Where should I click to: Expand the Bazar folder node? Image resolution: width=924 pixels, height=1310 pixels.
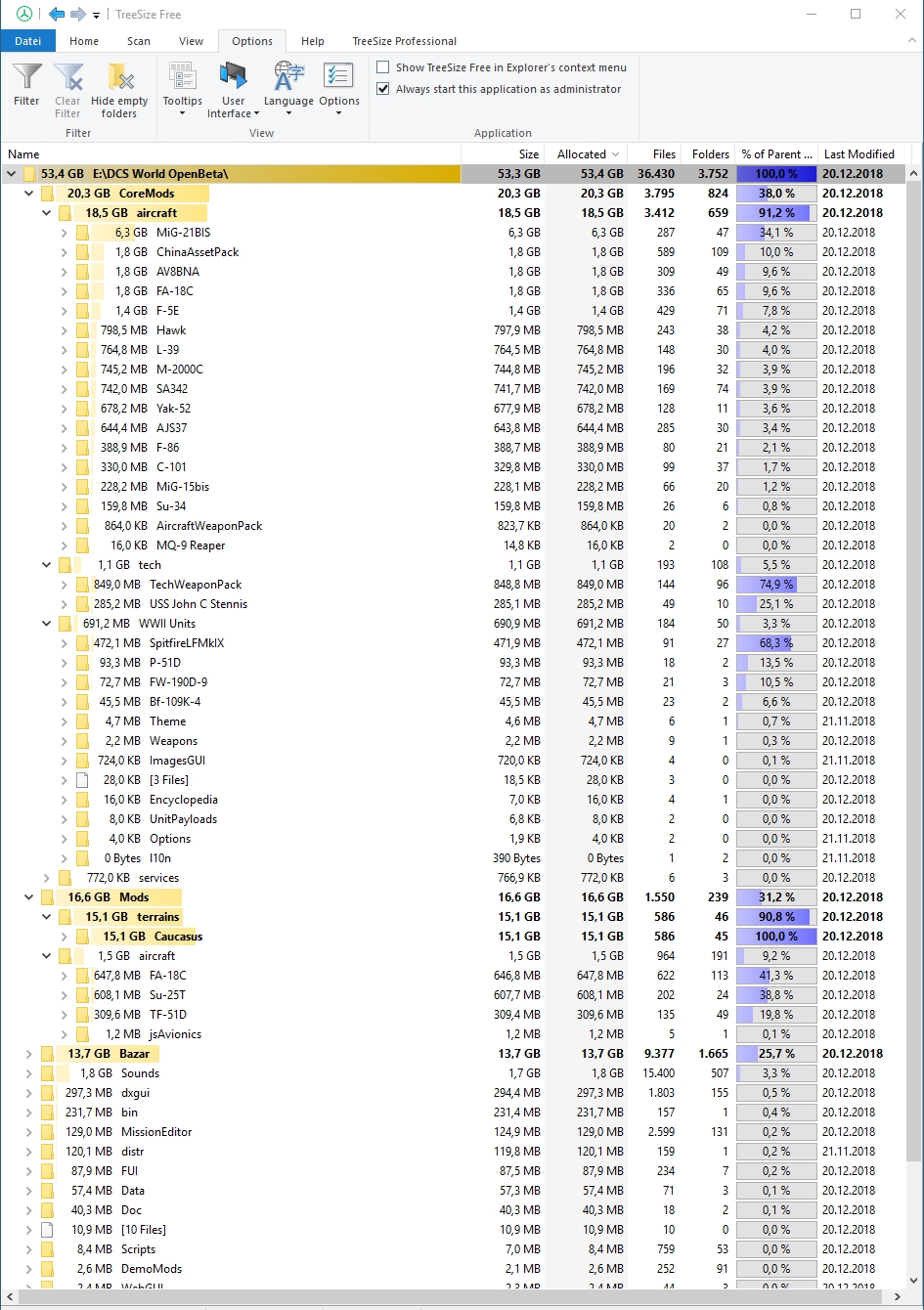tap(28, 1054)
